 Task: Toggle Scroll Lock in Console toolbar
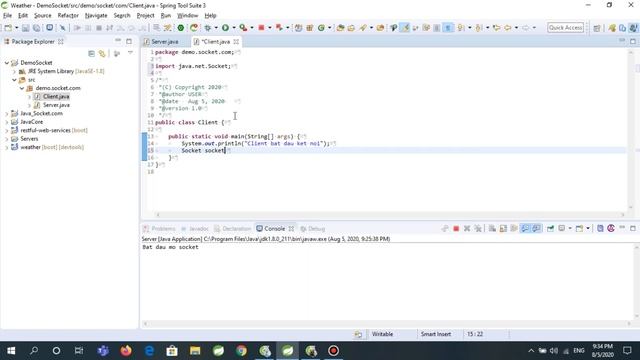[x=503, y=229]
